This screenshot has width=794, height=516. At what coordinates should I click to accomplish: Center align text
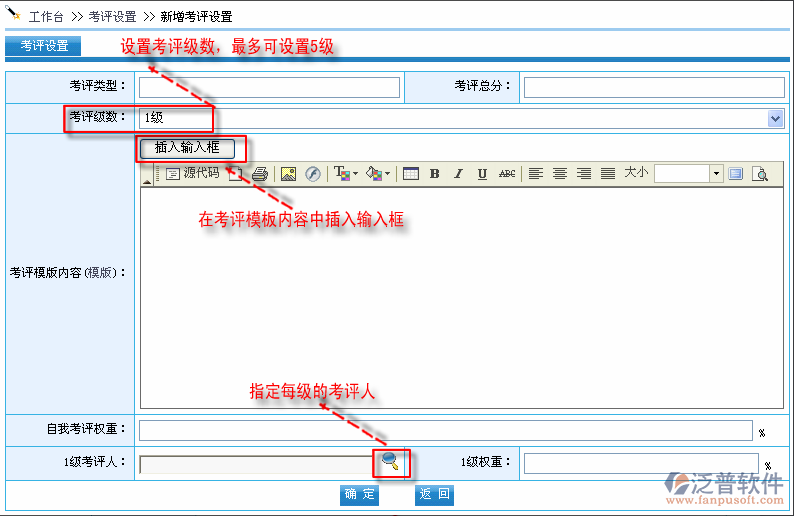(560, 174)
